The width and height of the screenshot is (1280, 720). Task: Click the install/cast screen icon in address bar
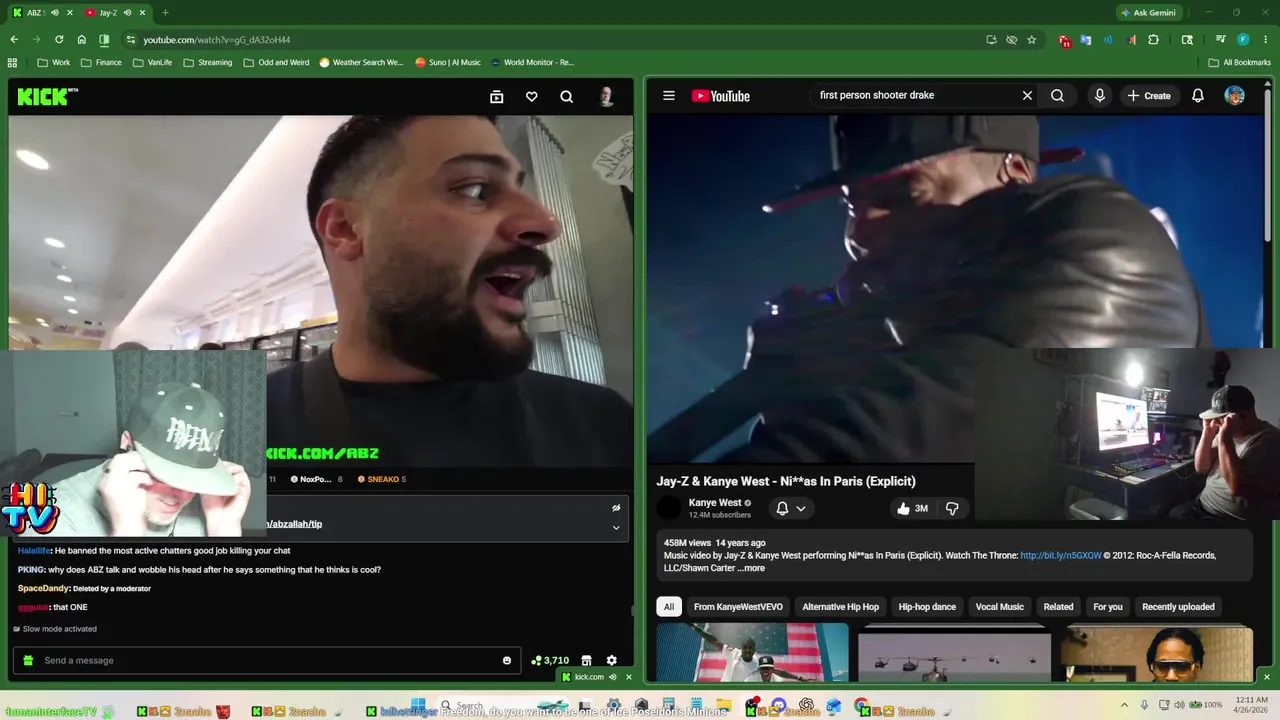991,40
